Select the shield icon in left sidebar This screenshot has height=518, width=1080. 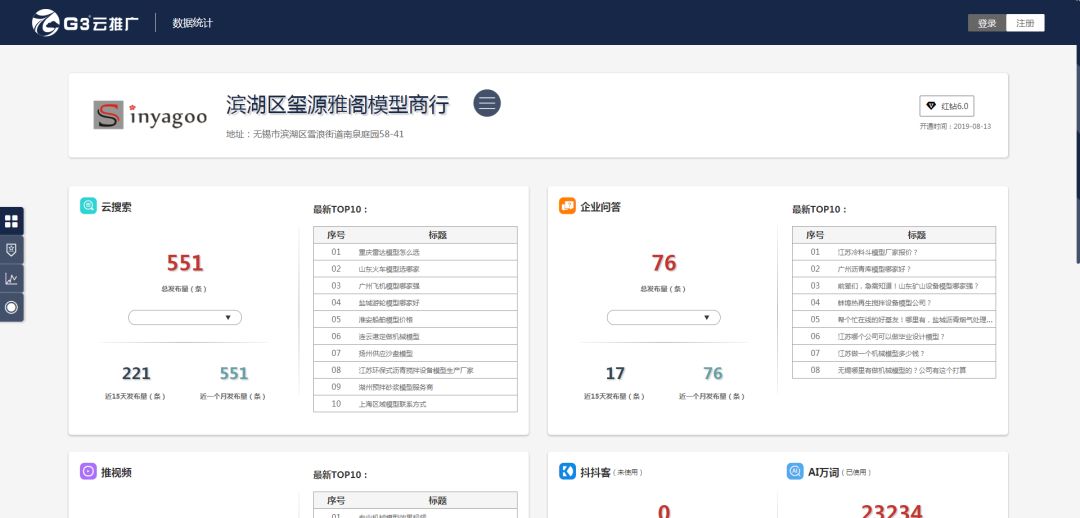[x=11, y=249]
